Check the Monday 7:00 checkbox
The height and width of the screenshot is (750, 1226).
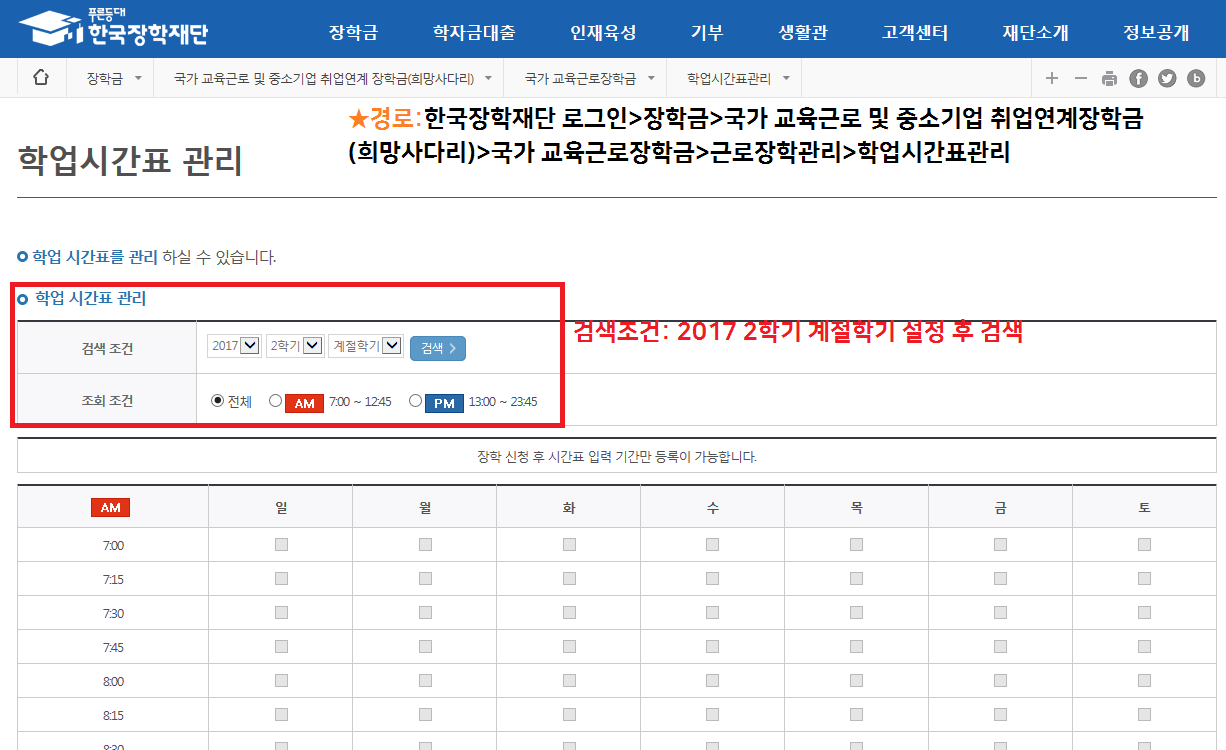[425, 545]
